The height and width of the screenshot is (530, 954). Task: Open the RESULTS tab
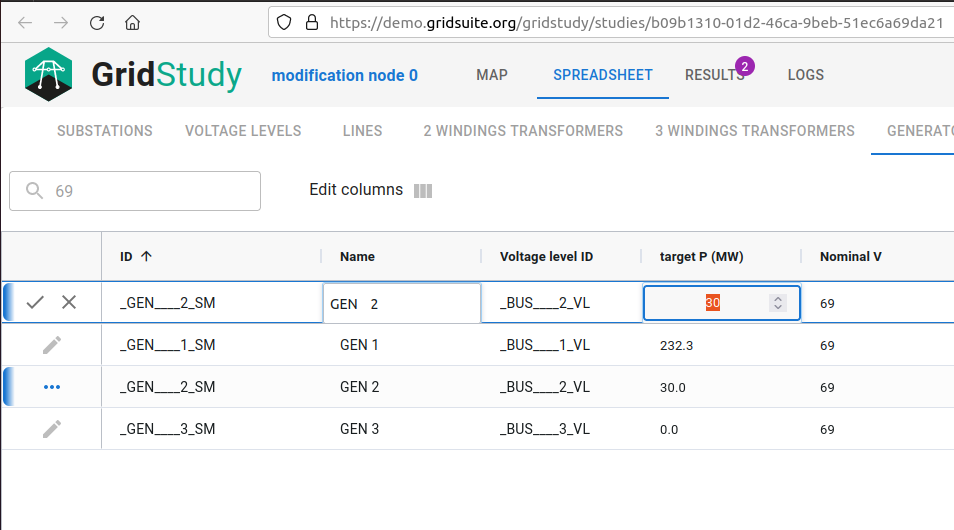pos(714,75)
